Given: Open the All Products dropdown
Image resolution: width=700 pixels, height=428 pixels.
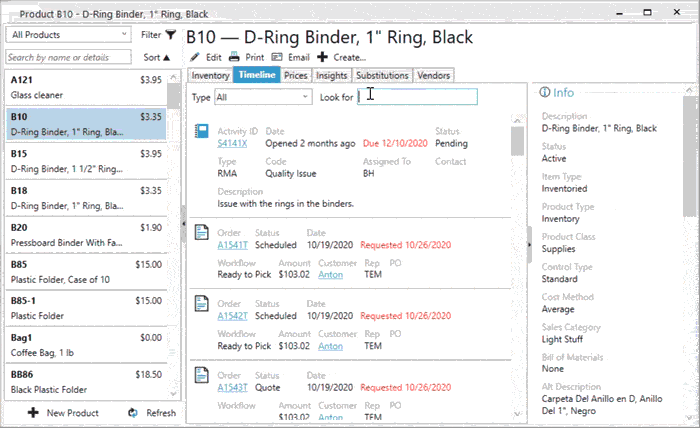Looking at the screenshot, I should coord(68,35).
